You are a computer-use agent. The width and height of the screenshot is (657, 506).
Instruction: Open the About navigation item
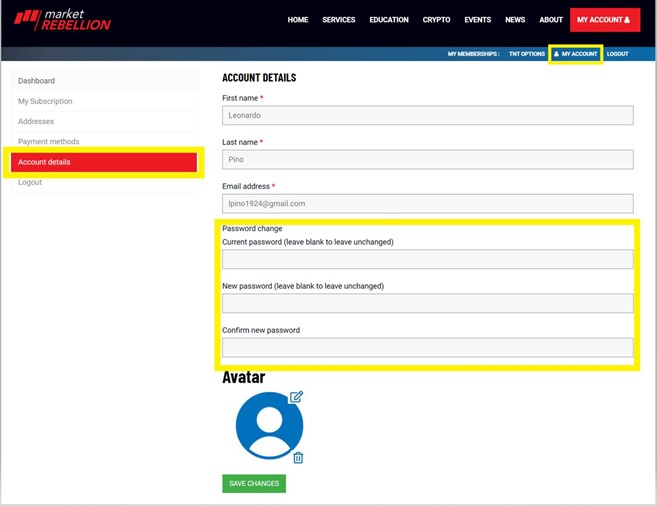551,20
